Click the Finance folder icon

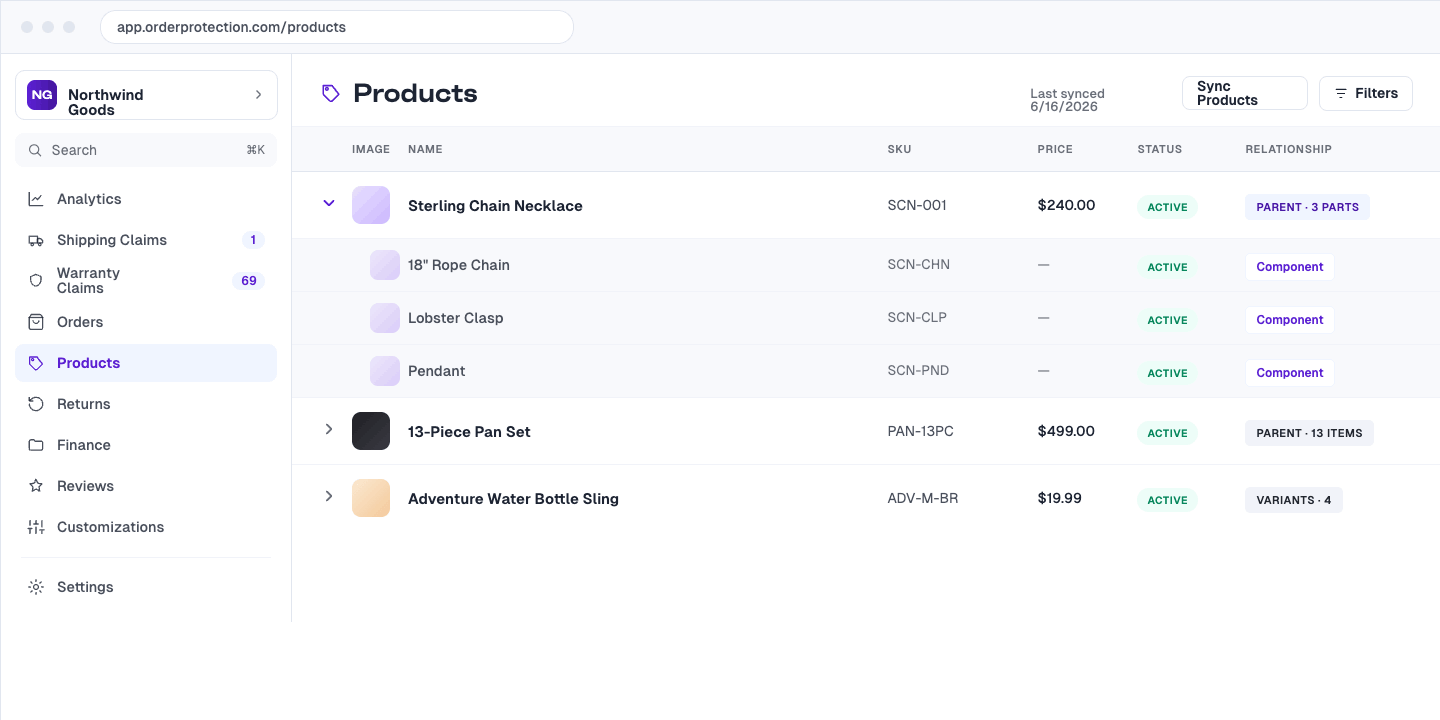(x=36, y=445)
